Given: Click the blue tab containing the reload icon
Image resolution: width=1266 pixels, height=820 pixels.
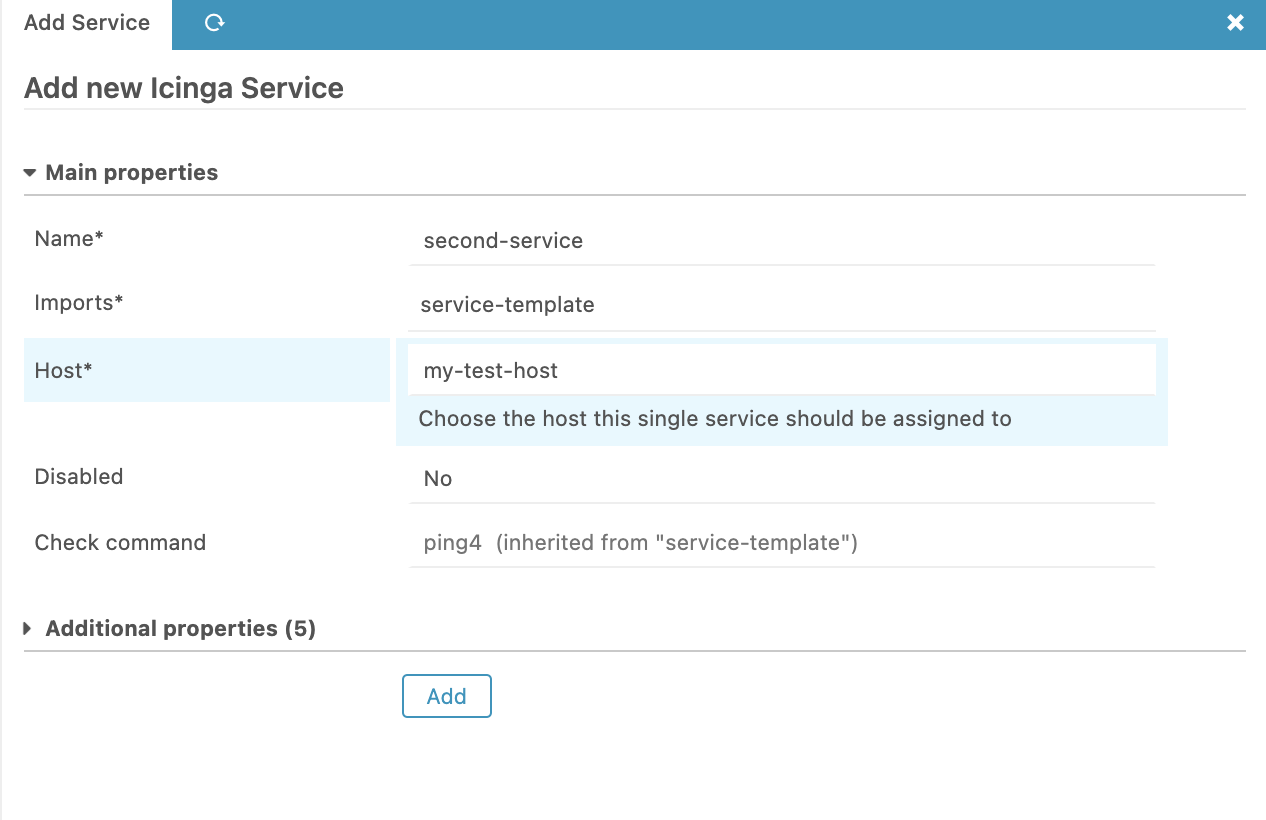Looking at the screenshot, I should click(213, 22).
